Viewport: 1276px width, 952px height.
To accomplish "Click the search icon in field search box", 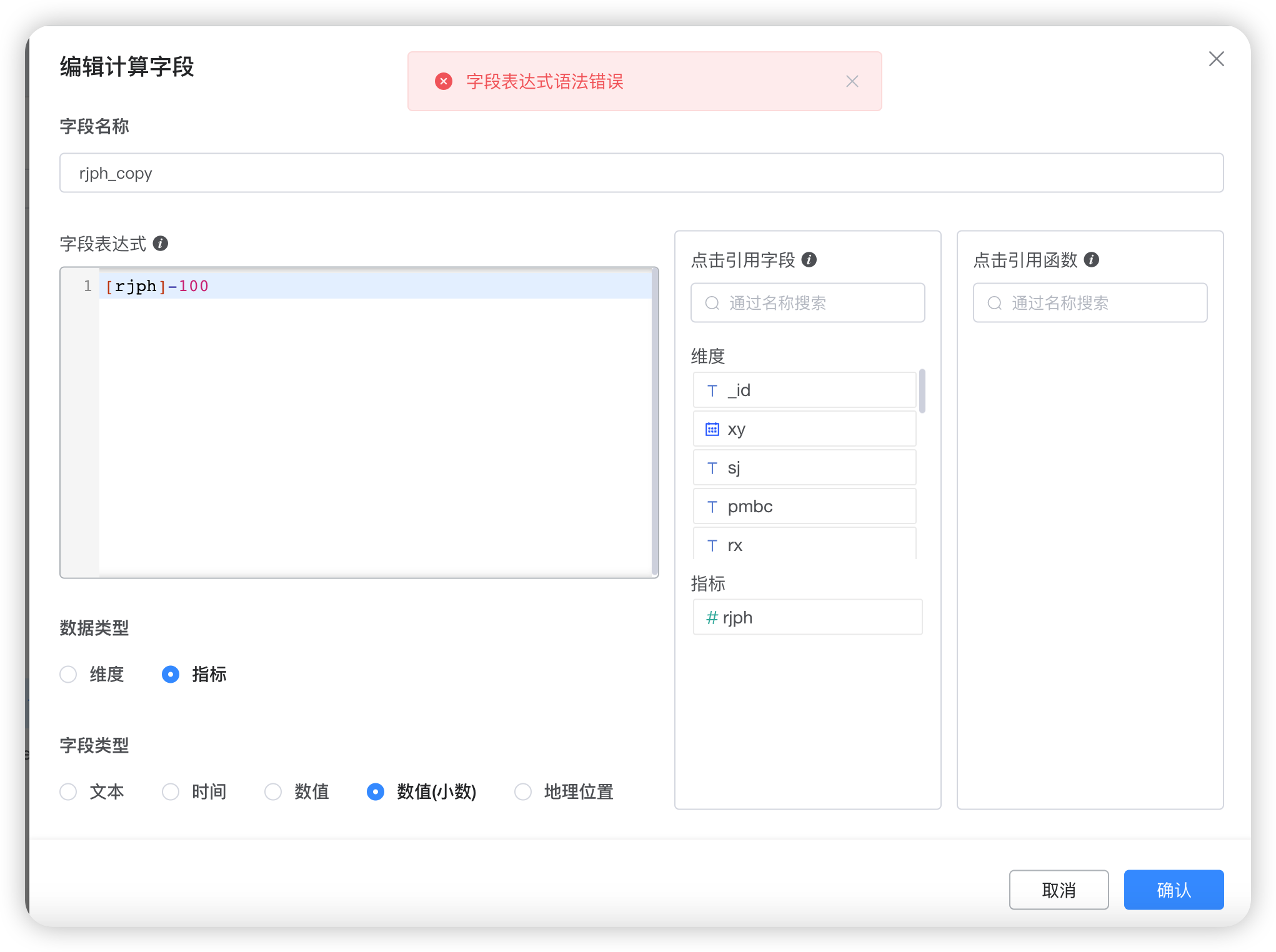I will (x=712, y=303).
